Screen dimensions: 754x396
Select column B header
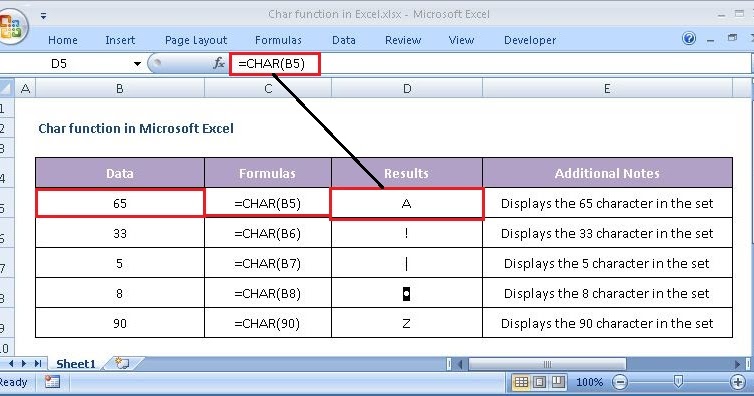120,89
